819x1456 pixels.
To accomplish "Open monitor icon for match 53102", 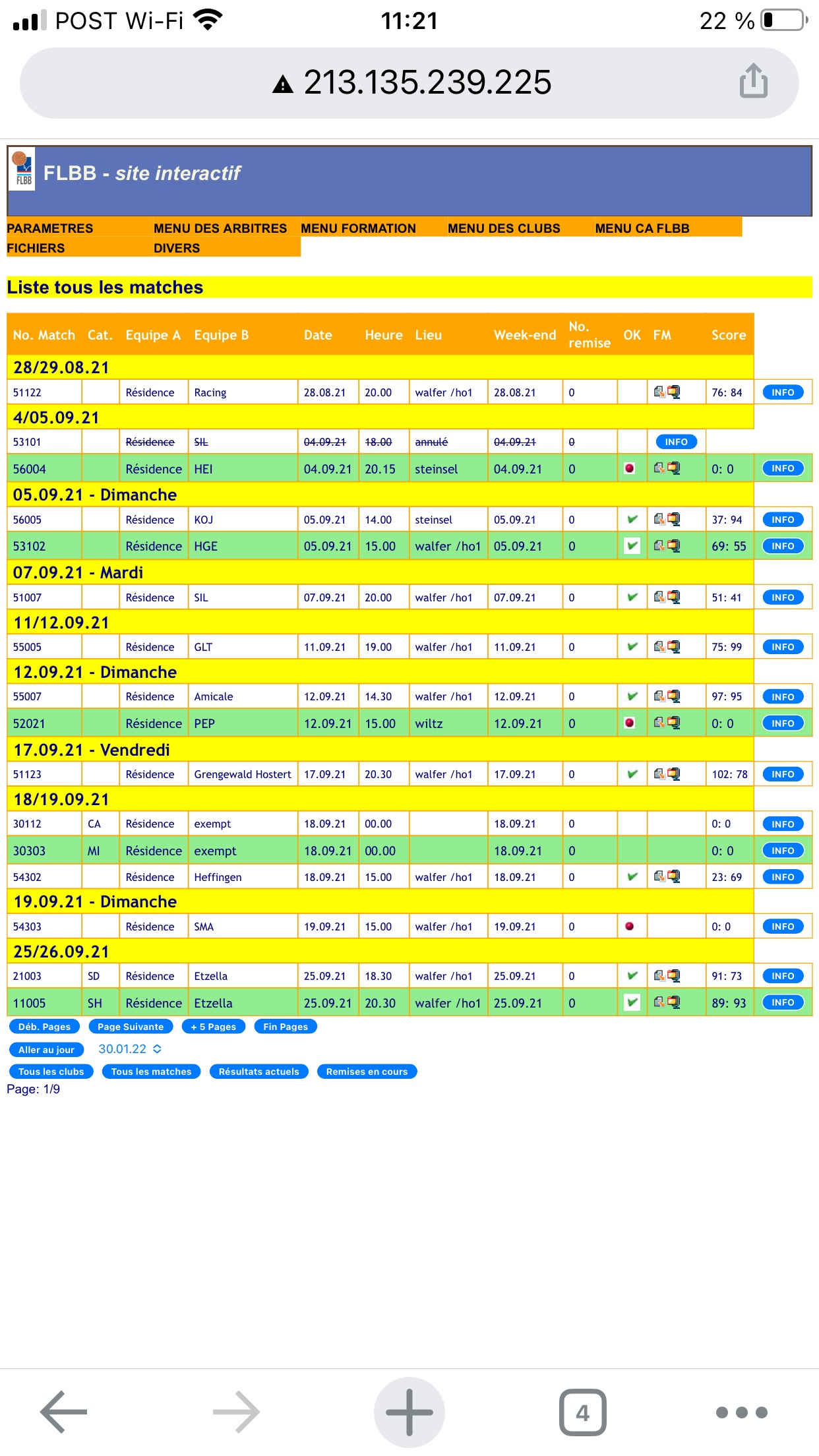I will point(673,545).
